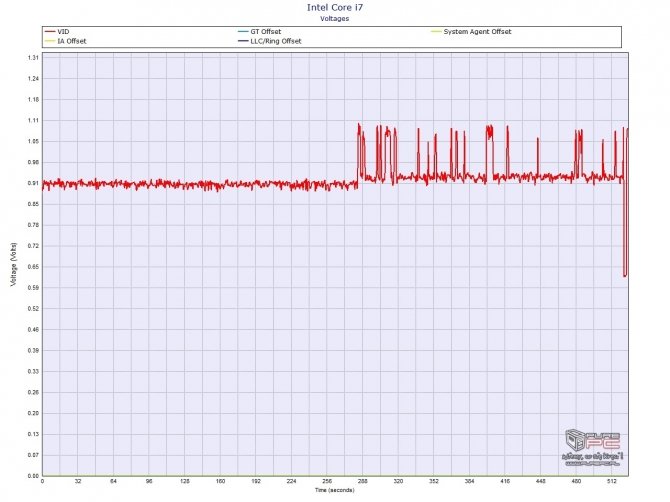The image size is (670, 502).
Task: Click the 1.11 value on voltage axis
Action: coord(33,120)
